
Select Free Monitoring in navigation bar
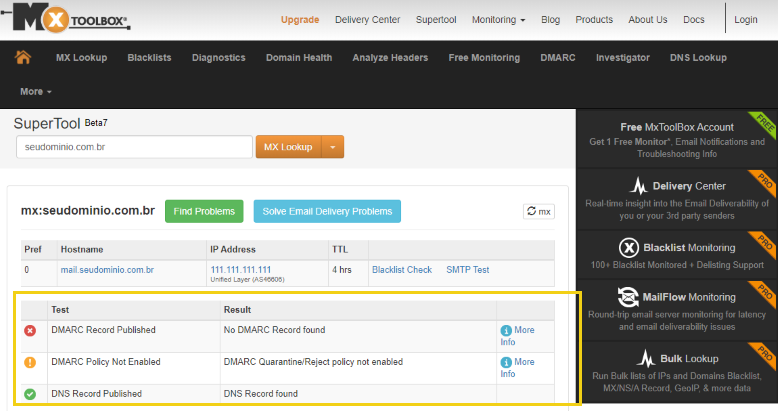click(484, 58)
